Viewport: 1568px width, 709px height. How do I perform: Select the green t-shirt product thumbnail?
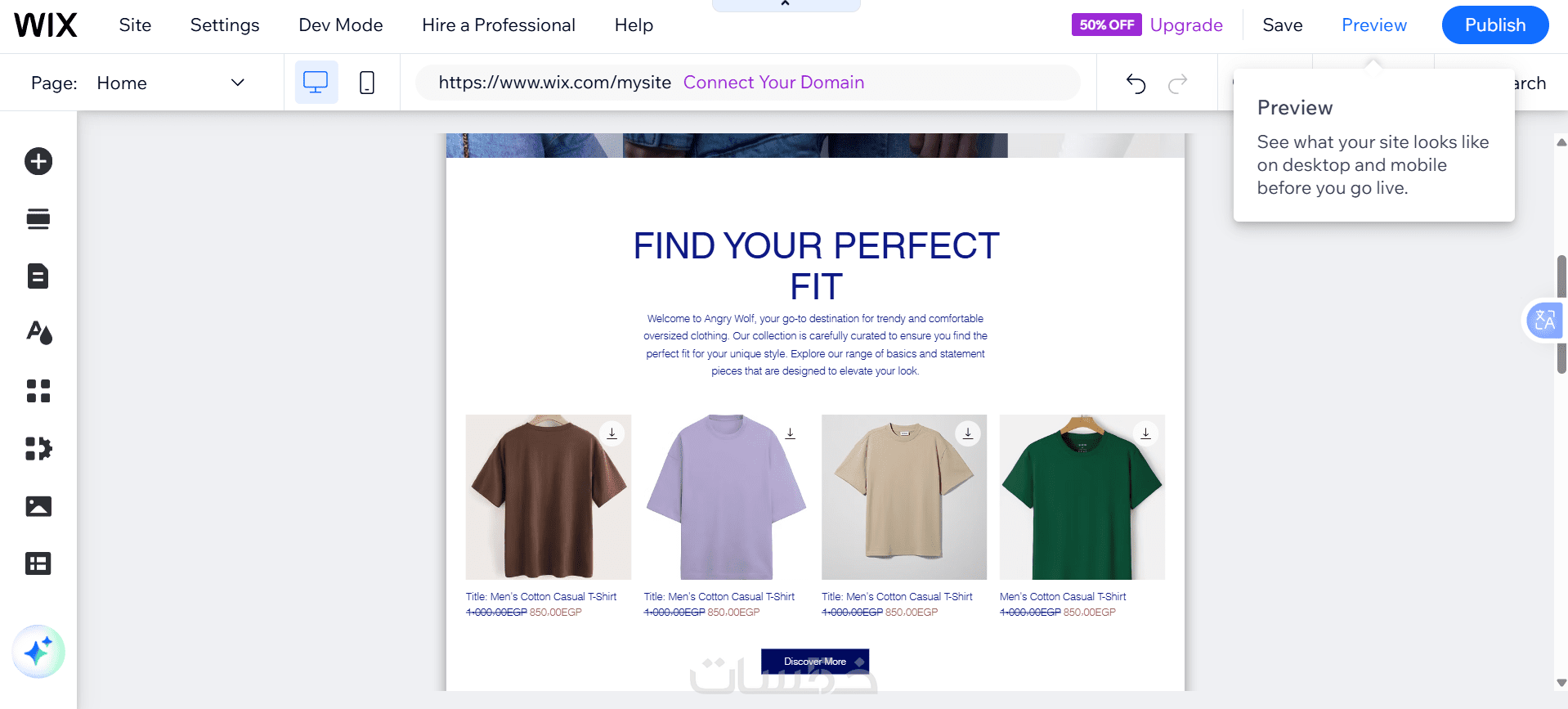[1082, 497]
